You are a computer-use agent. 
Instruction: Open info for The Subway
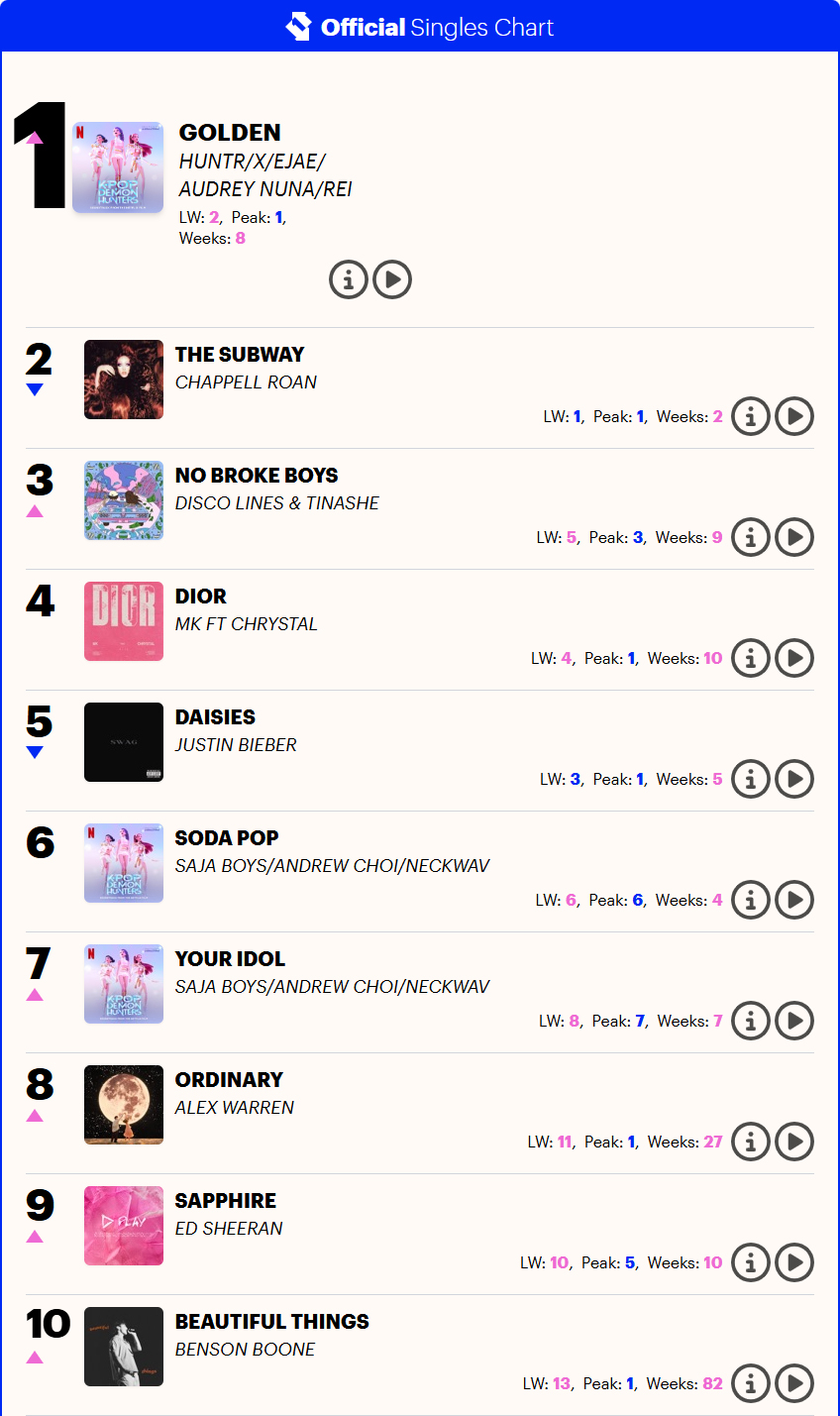751,417
